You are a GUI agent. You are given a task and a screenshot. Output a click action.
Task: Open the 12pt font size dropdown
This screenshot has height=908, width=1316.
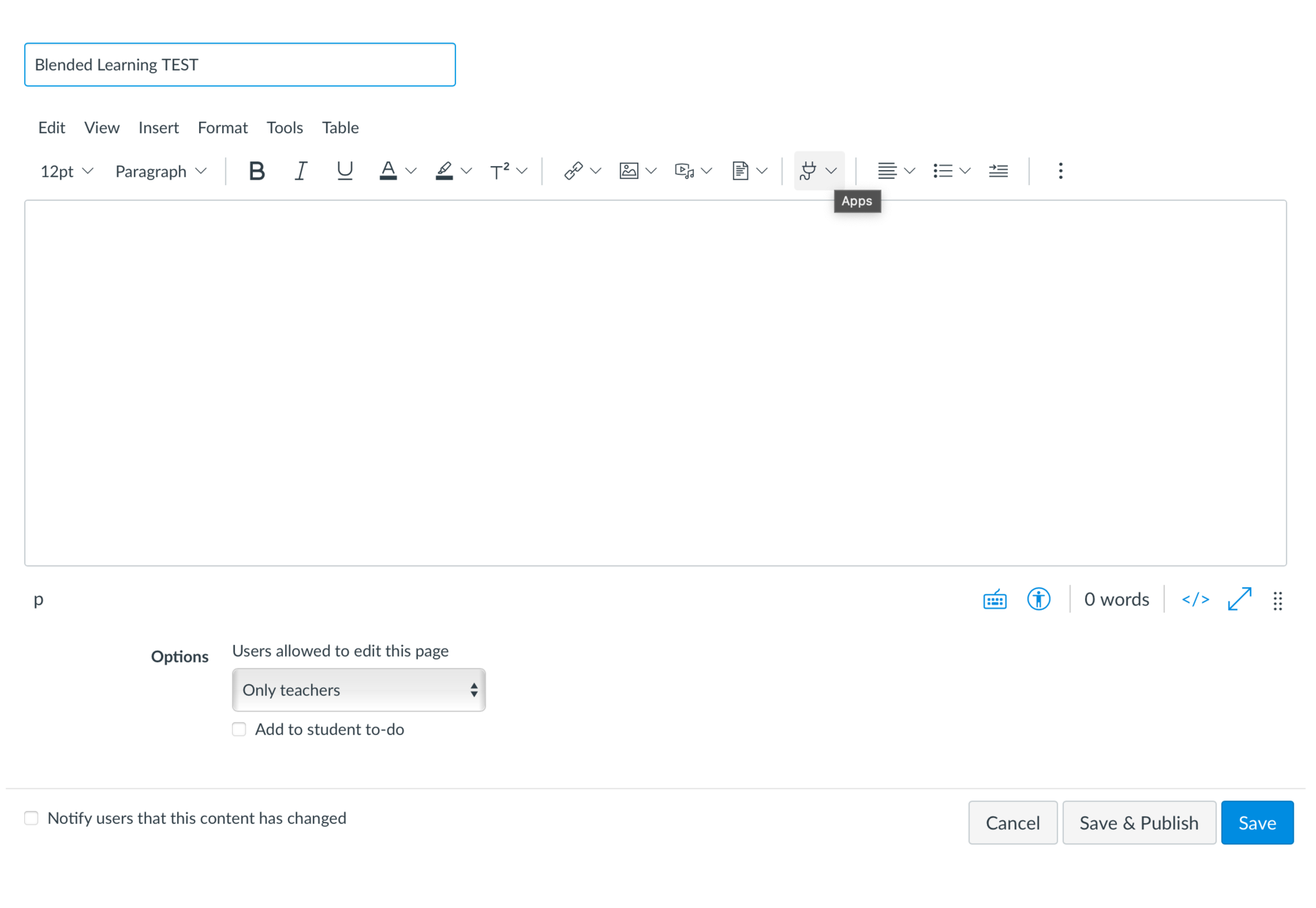(66, 172)
